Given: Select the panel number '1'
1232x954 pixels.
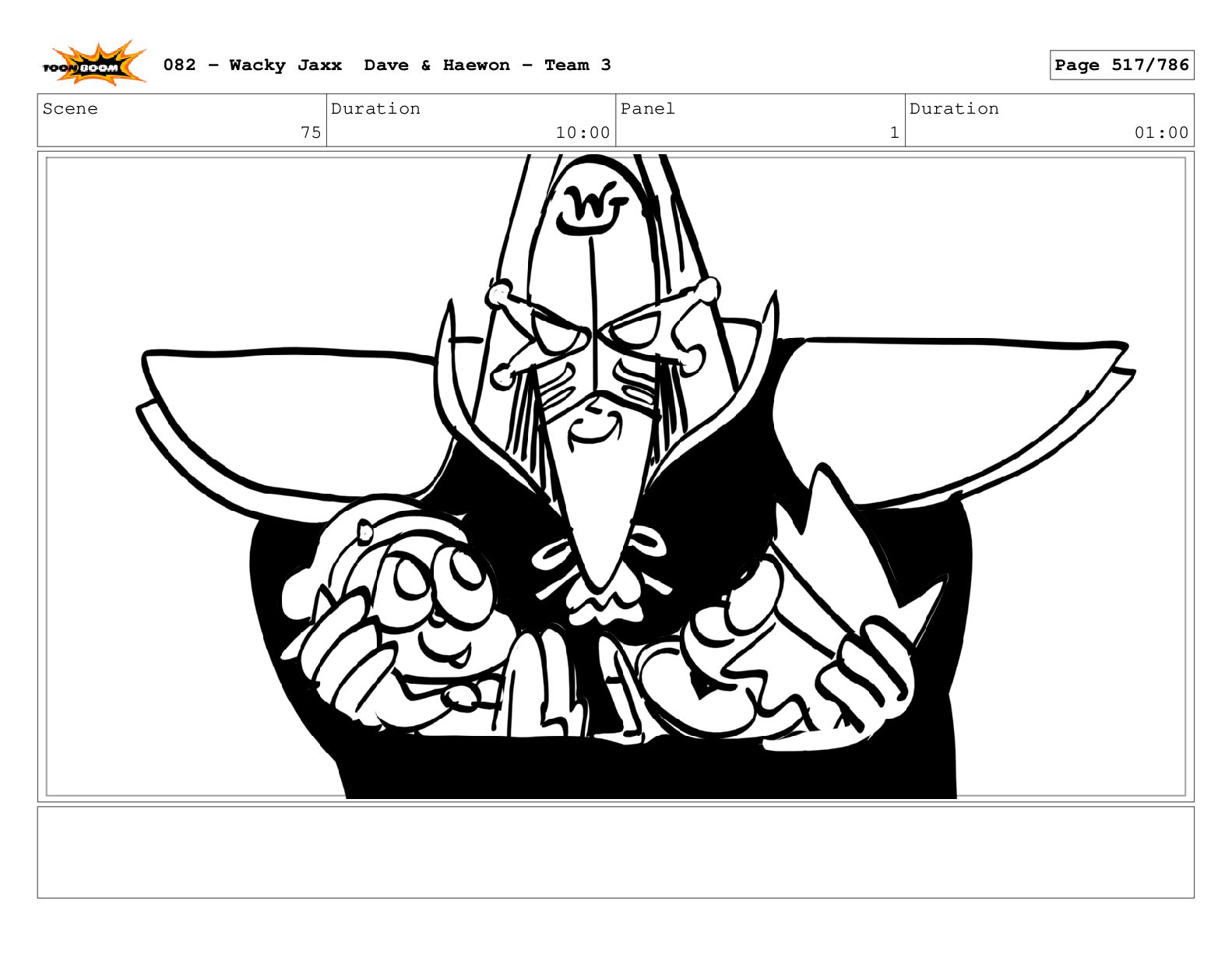Looking at the screenshot, I should coord(894,132).
